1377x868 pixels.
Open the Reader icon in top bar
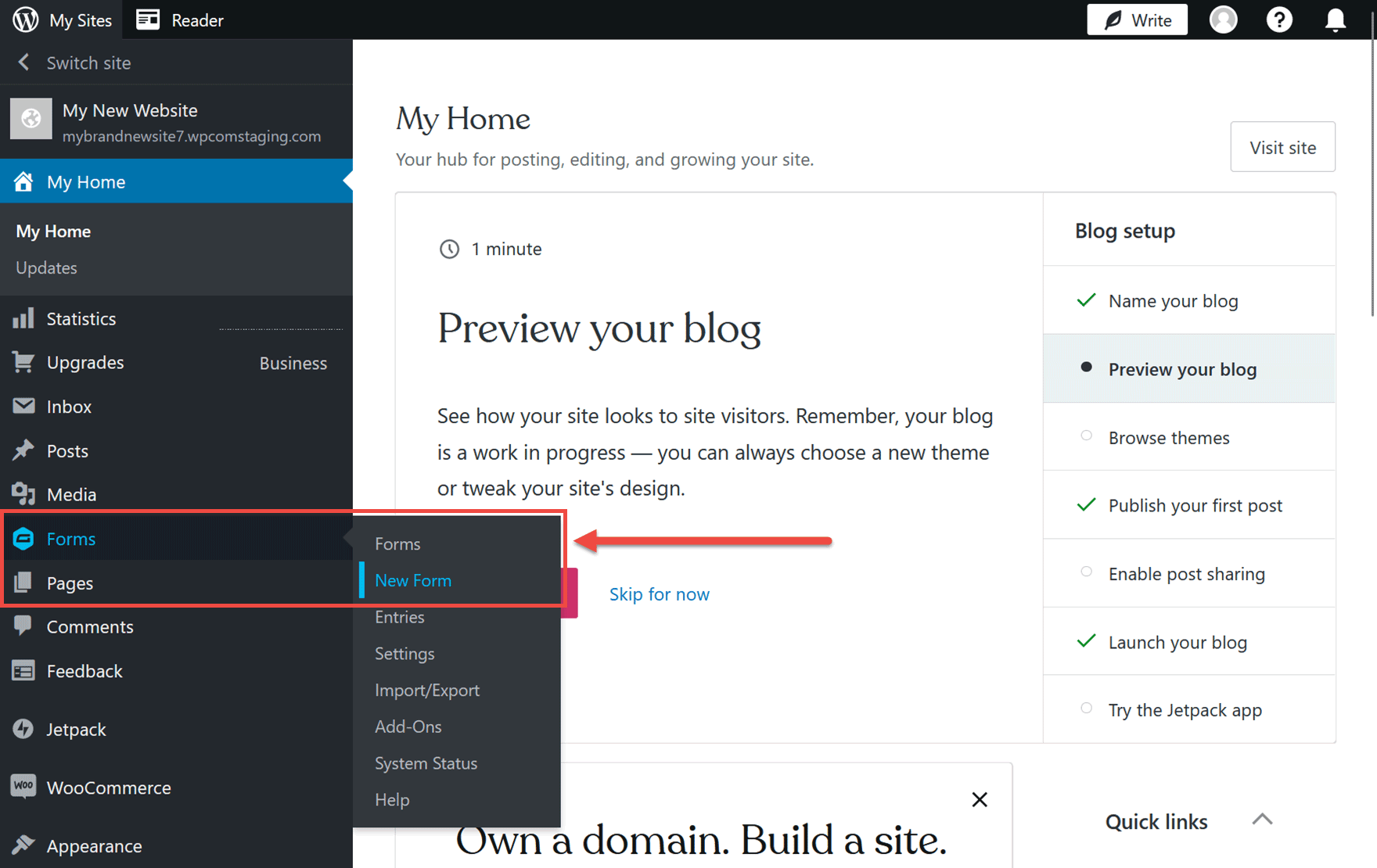(148, 20)
